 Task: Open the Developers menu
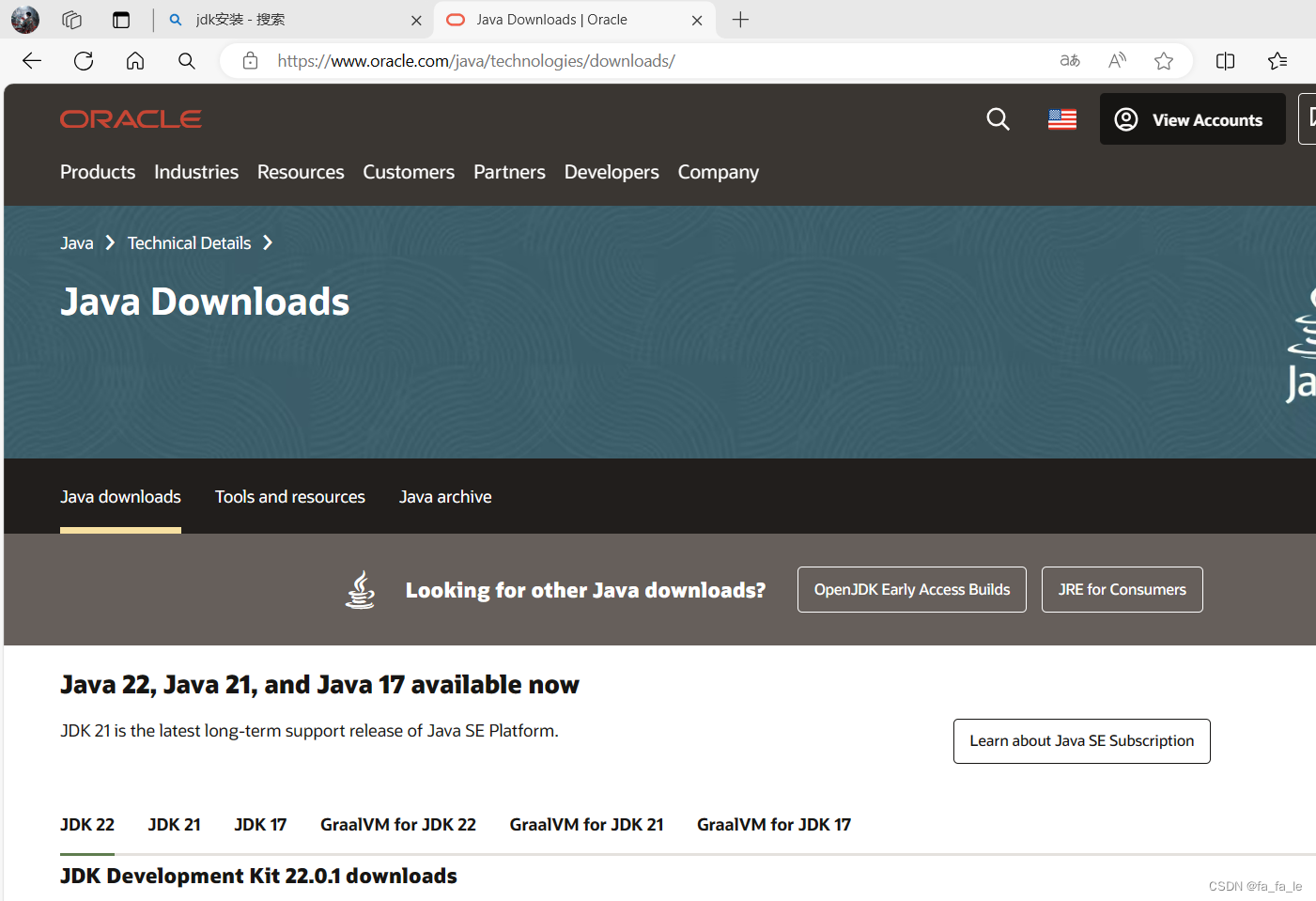[x=612, y=172]
